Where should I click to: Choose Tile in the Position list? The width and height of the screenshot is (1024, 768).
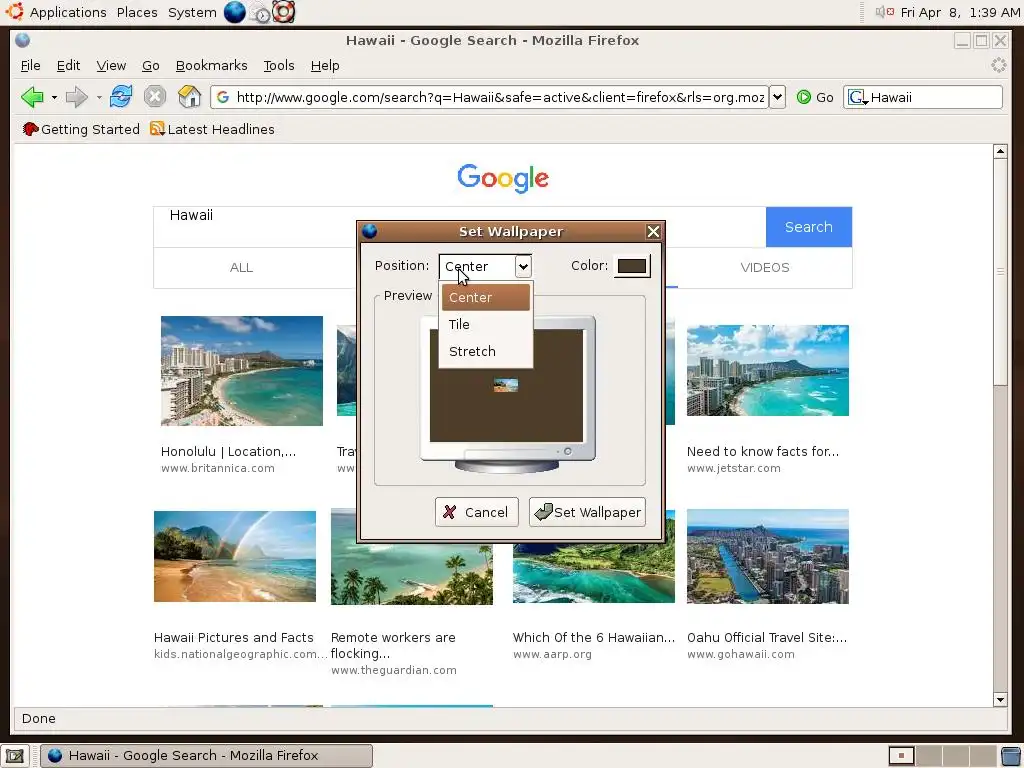tap(485, 324)
